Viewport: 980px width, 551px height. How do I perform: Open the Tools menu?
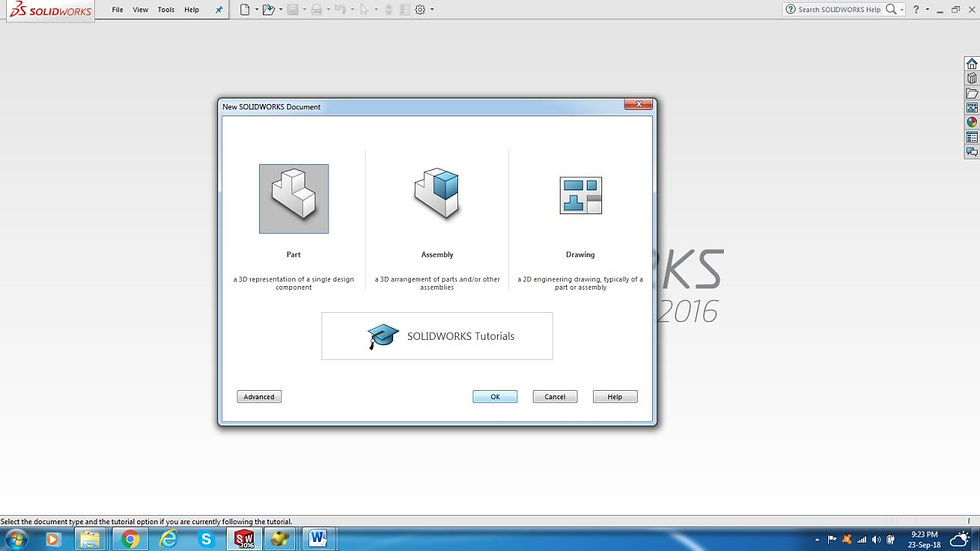click(166, 9)
